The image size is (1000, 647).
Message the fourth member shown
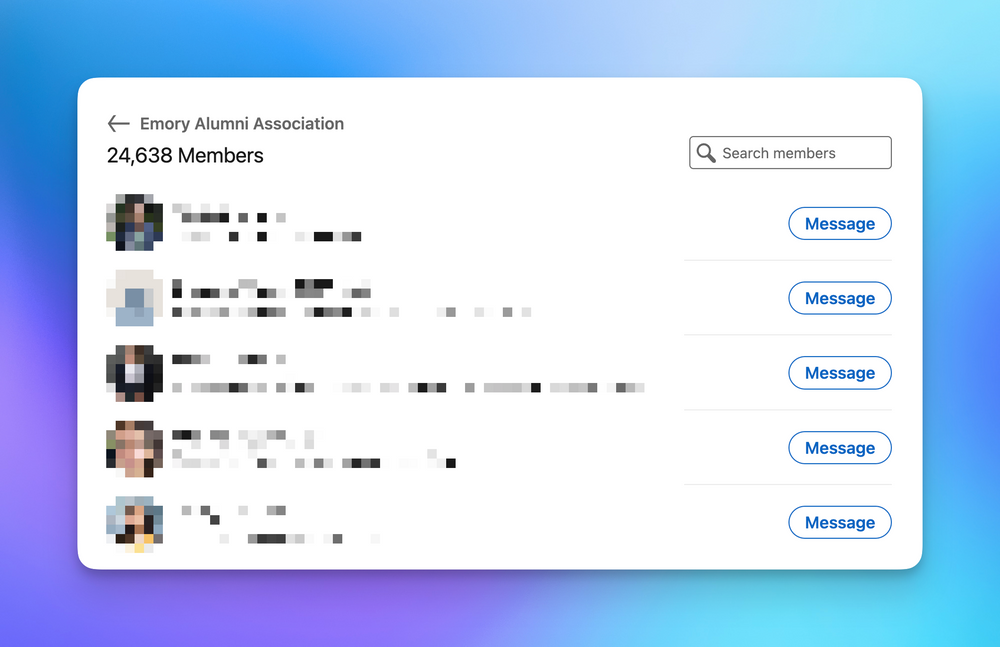tap(840, 448)
